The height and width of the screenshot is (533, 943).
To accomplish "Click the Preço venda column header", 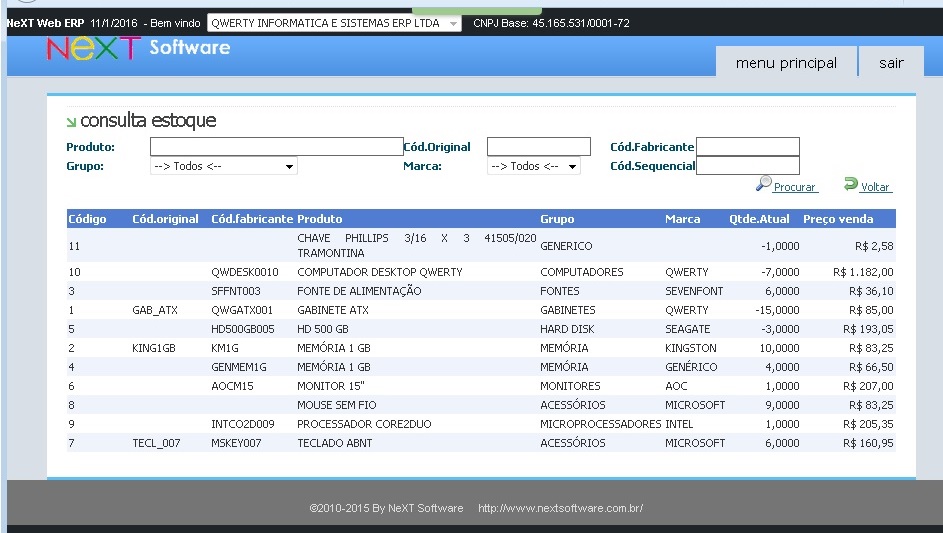I will point(838,219).
